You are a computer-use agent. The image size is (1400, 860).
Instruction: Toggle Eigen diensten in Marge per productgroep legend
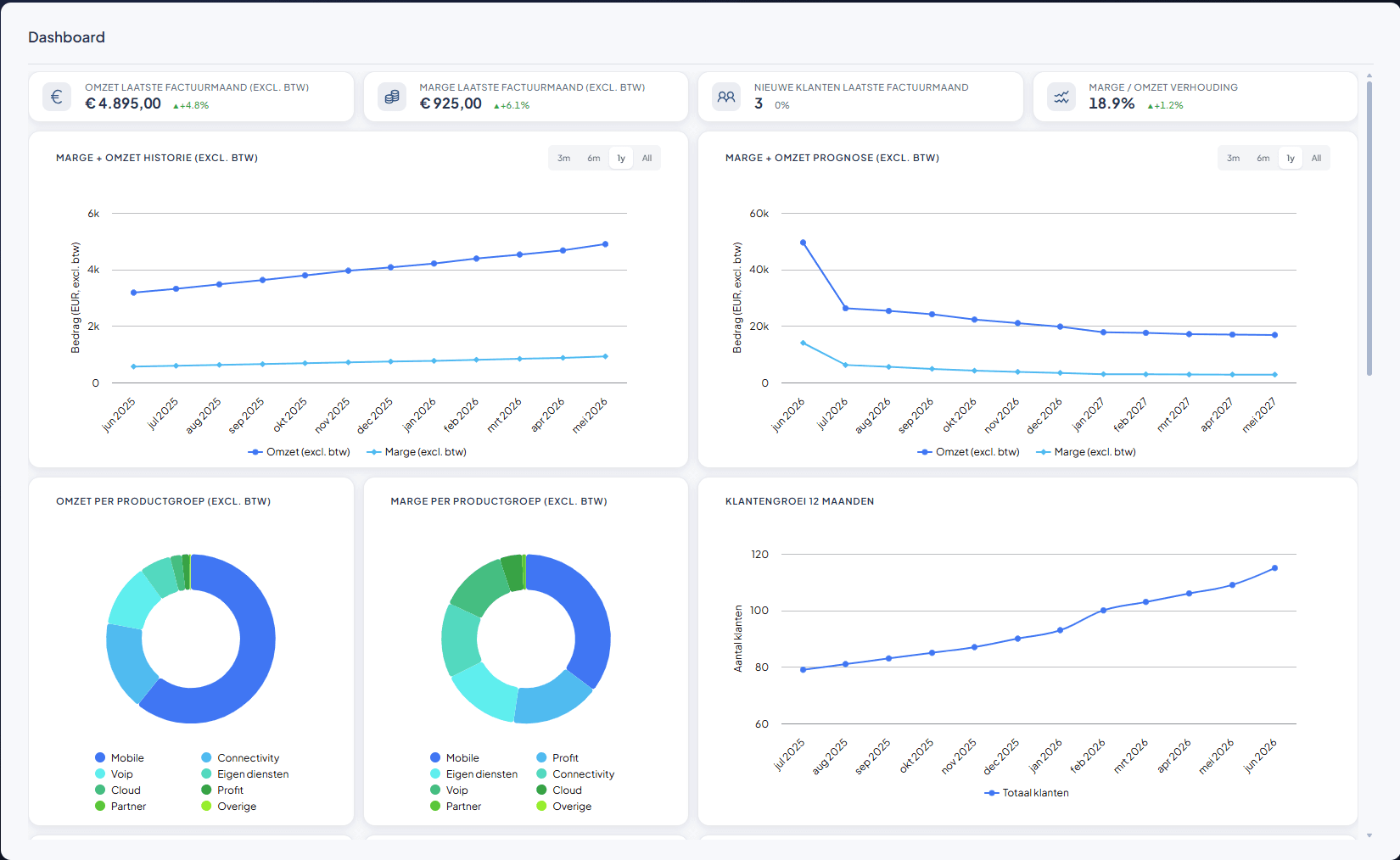474,774
